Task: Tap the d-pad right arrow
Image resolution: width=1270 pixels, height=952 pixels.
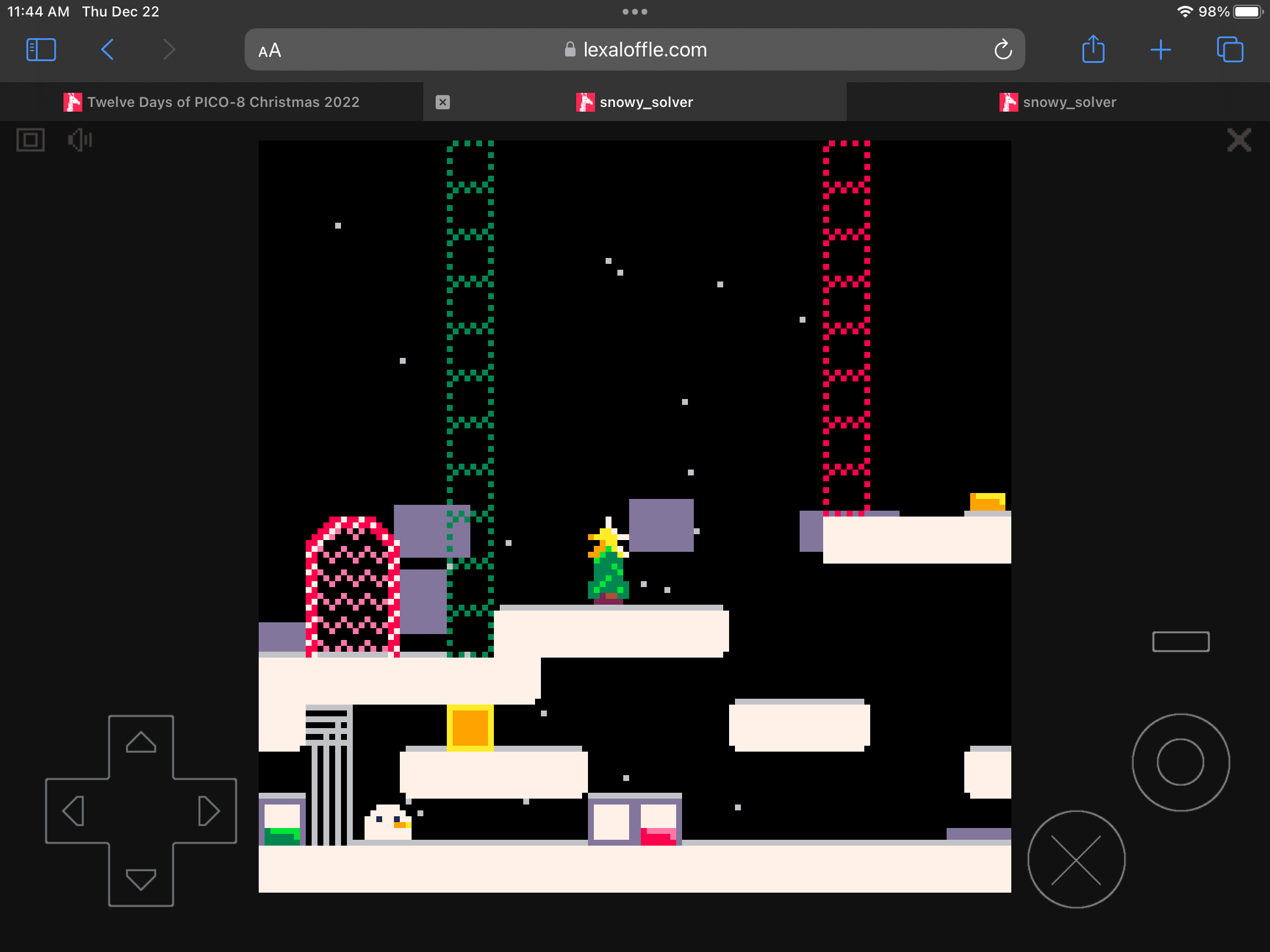Action: pos(208,811)
